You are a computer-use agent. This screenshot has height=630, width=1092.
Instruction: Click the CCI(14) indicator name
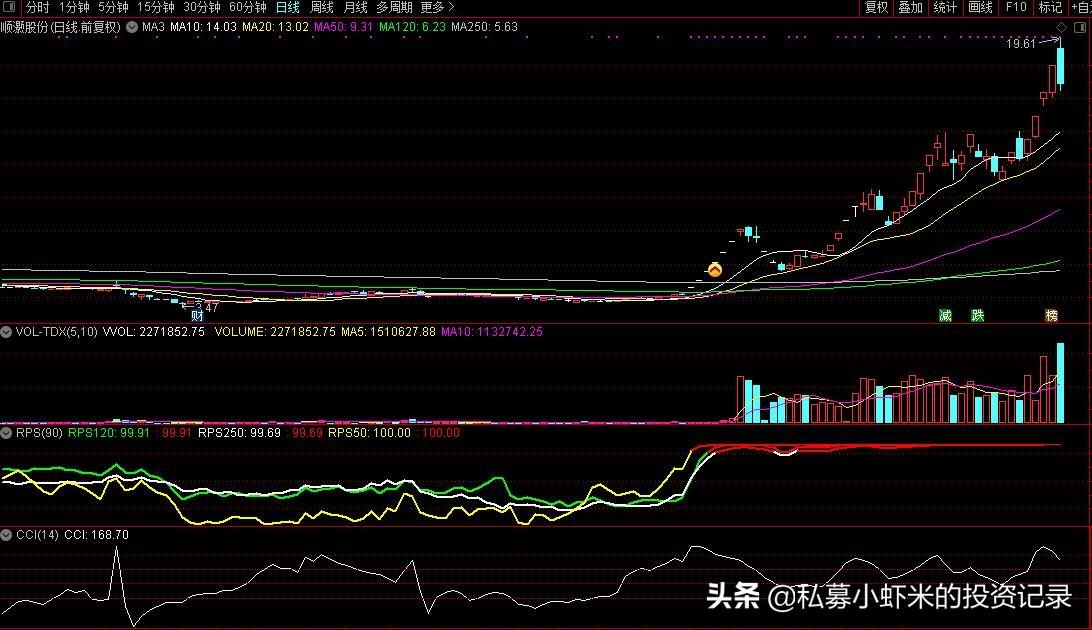coord(37,535)
